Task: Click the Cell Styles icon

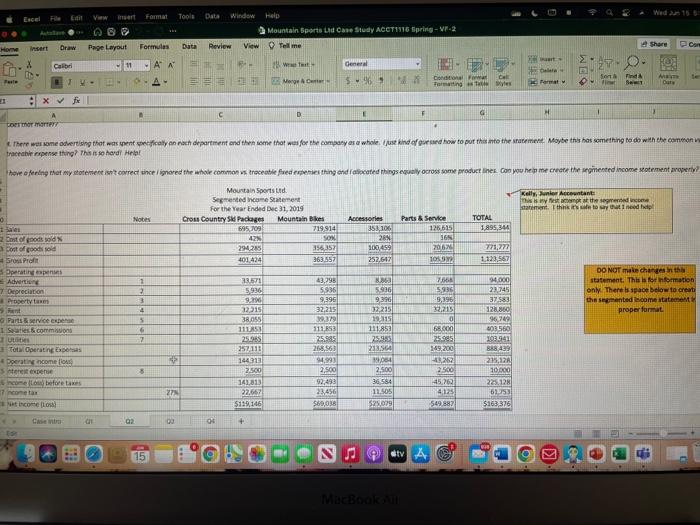Action: (x=501, y=65)
